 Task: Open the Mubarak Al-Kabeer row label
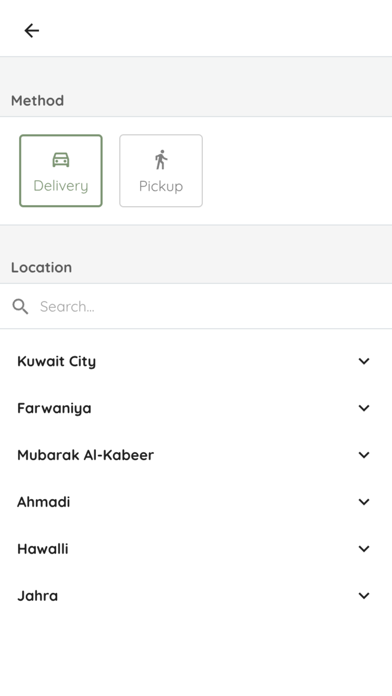[85, 455]
